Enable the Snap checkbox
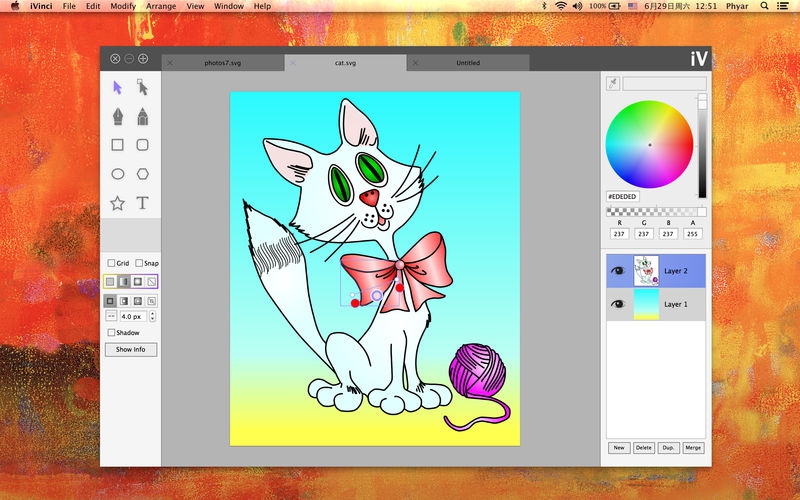800x500 pixels. 139,263
